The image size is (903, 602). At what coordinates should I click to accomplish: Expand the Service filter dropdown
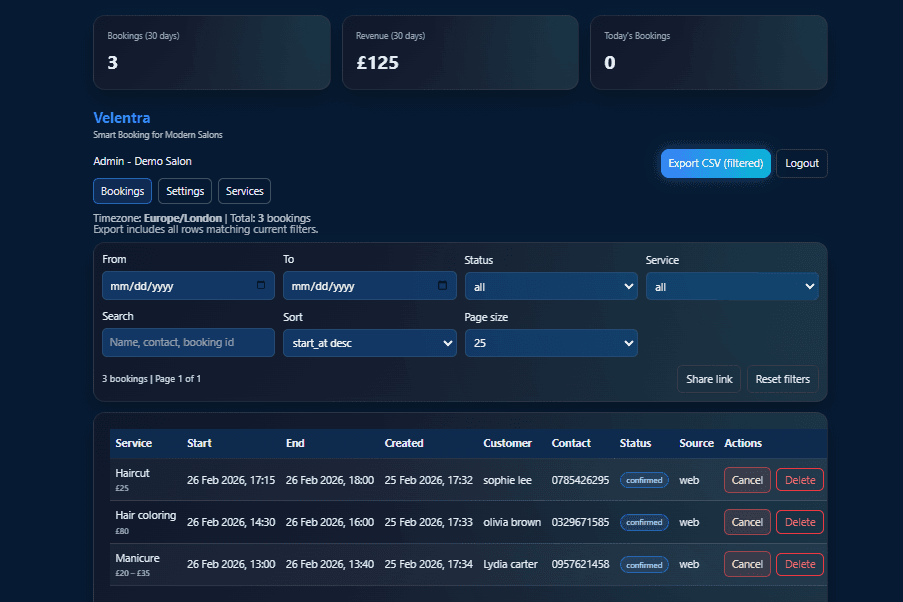pyautogui.click(x=732, y=287)
